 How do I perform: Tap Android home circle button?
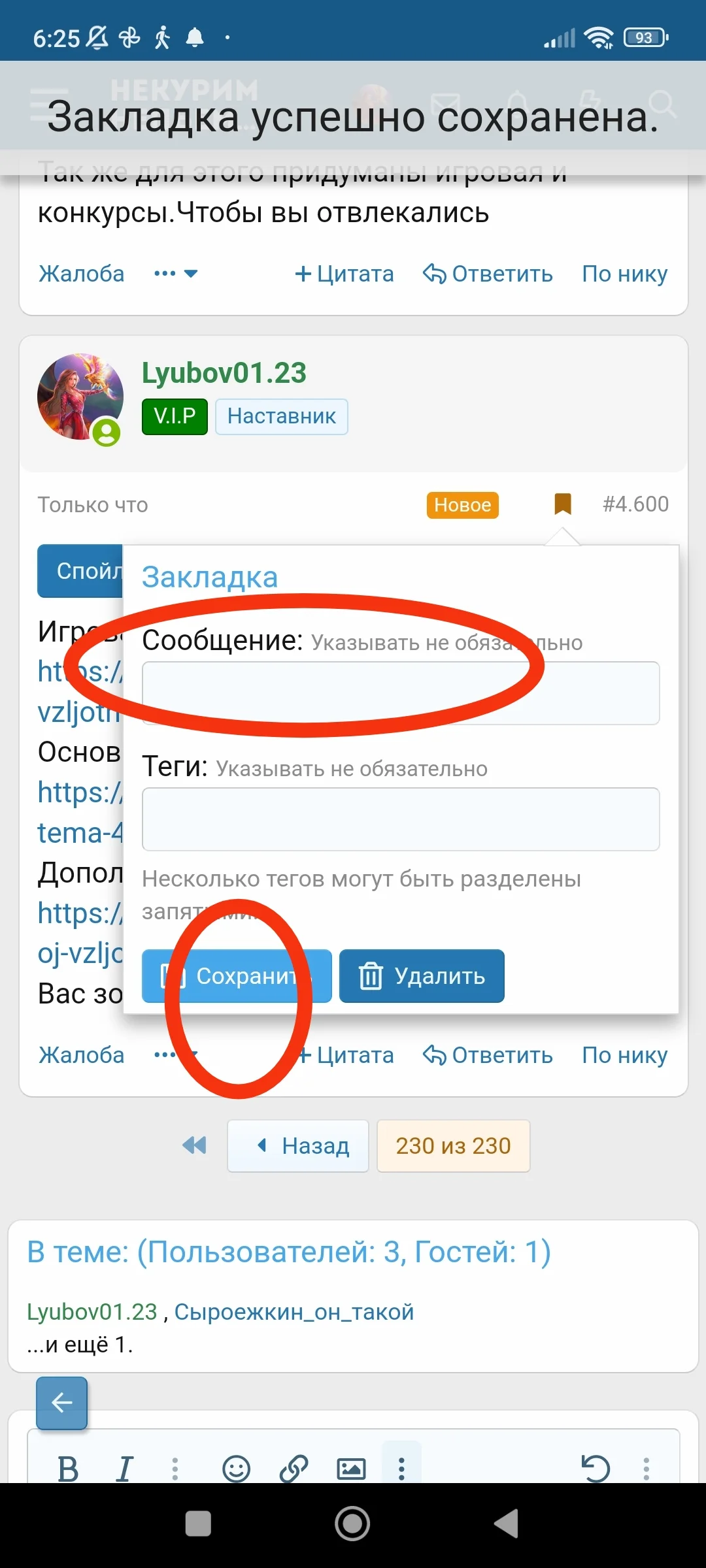tap(352, 1524)
